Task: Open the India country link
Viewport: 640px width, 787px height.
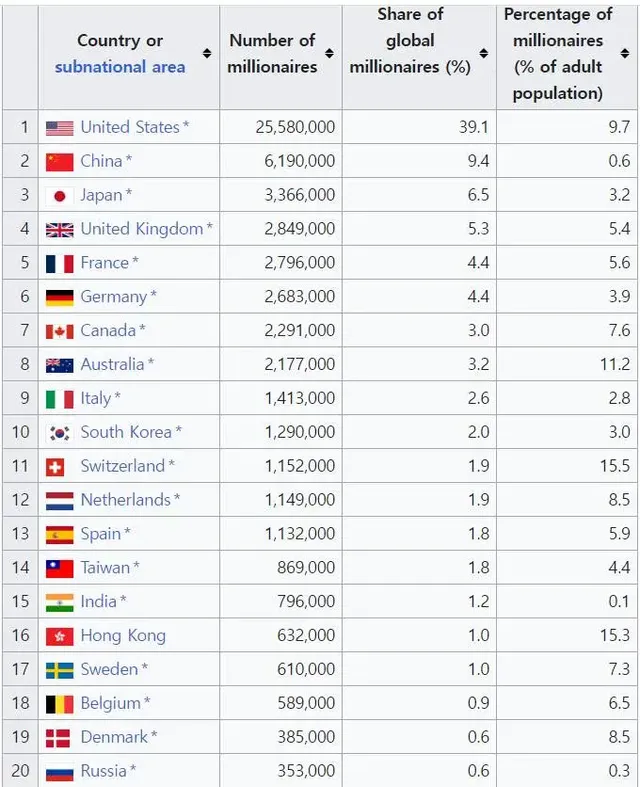Action: [x=98, y=602]
